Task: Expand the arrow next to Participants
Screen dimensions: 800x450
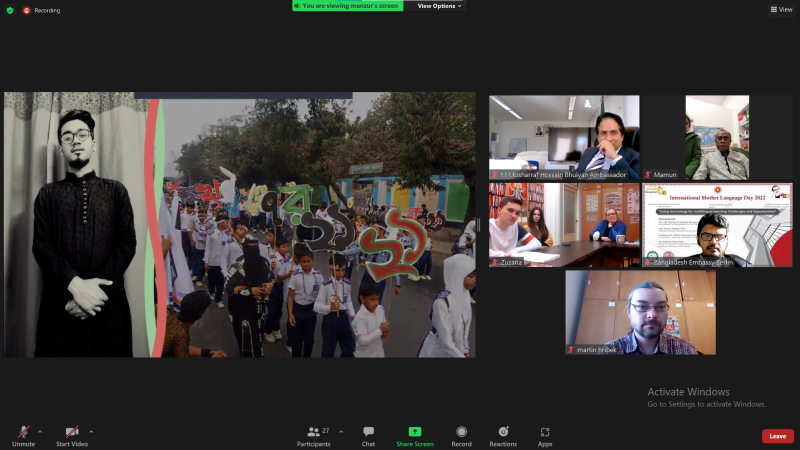Action: (341, 431)
